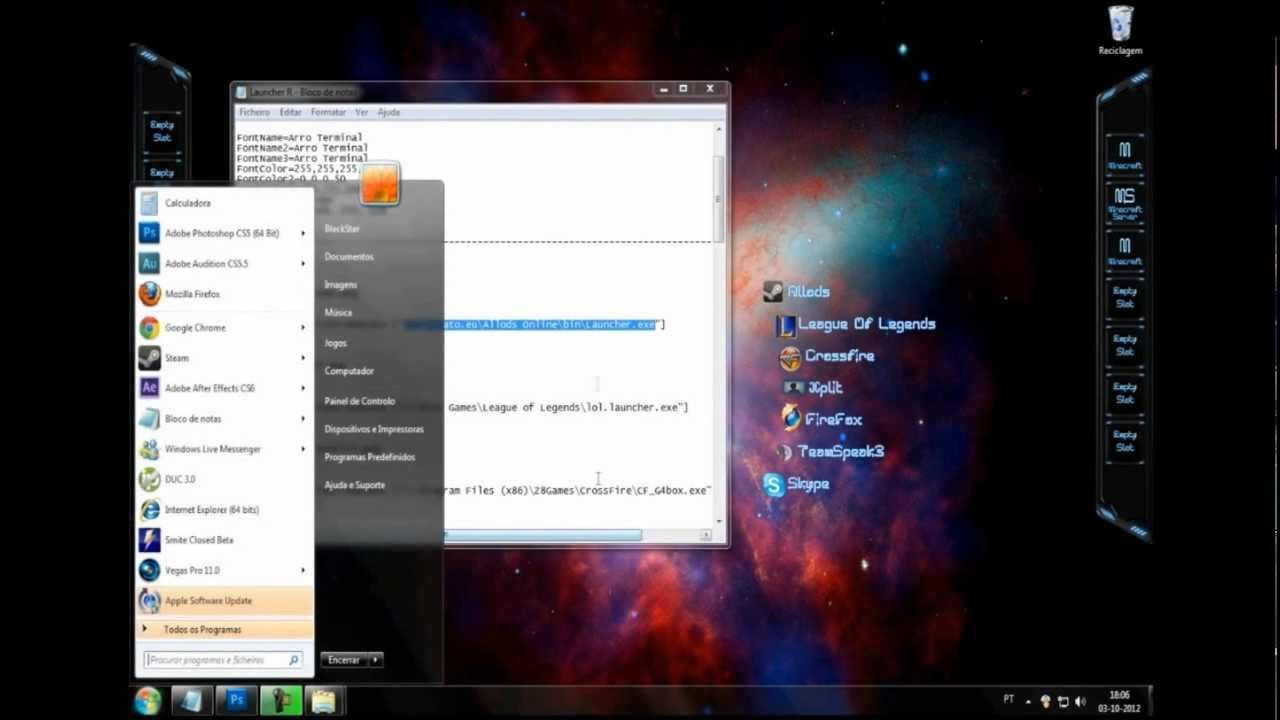Open the arrow next to Encerrar
This screenshot has width=1280, height=720.
376,660
